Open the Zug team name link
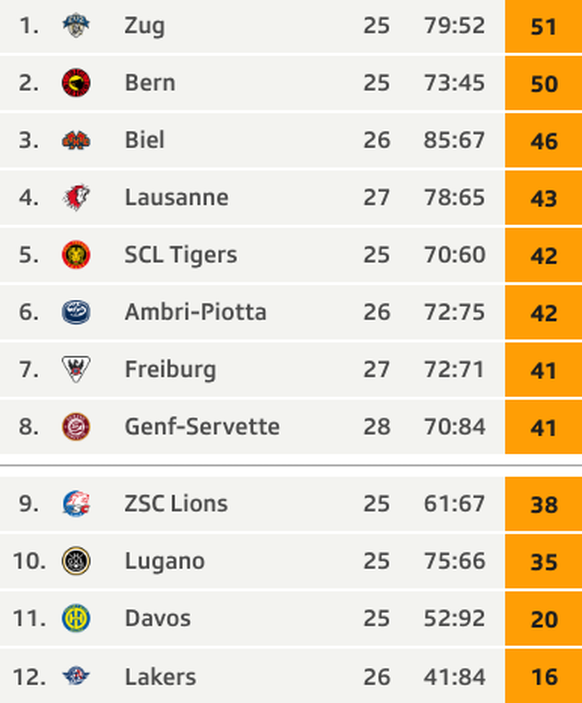Image resolution: width=582 pixels, height=703 pixels. (144, 26)
